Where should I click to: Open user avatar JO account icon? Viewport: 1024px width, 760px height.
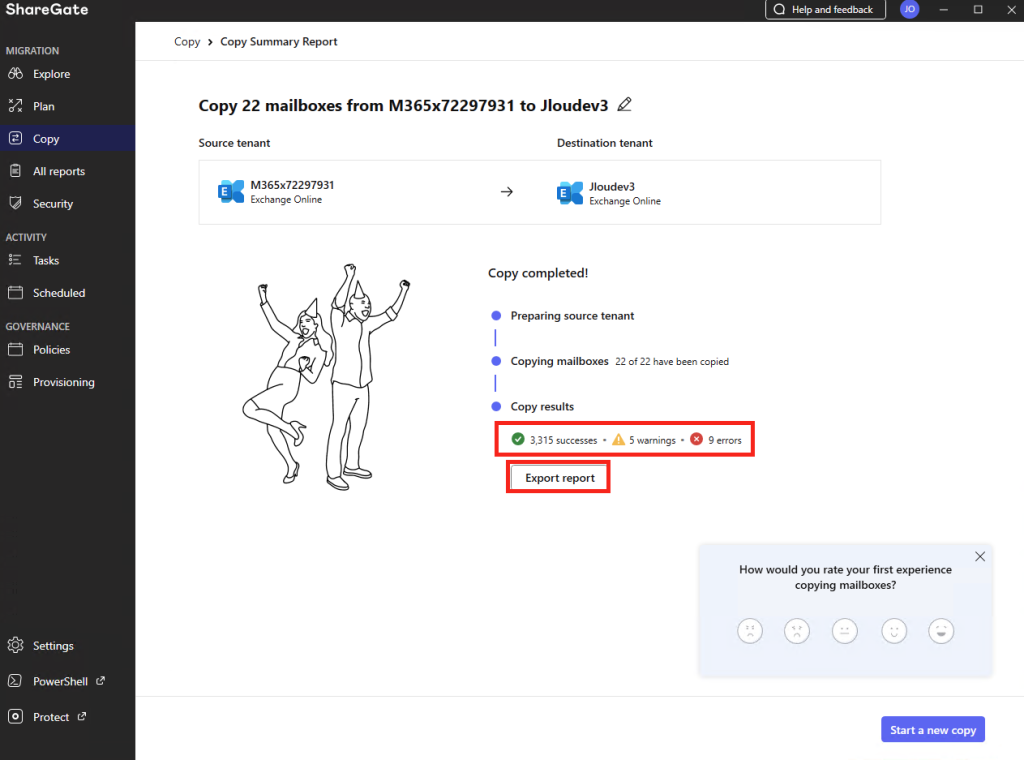909,9
